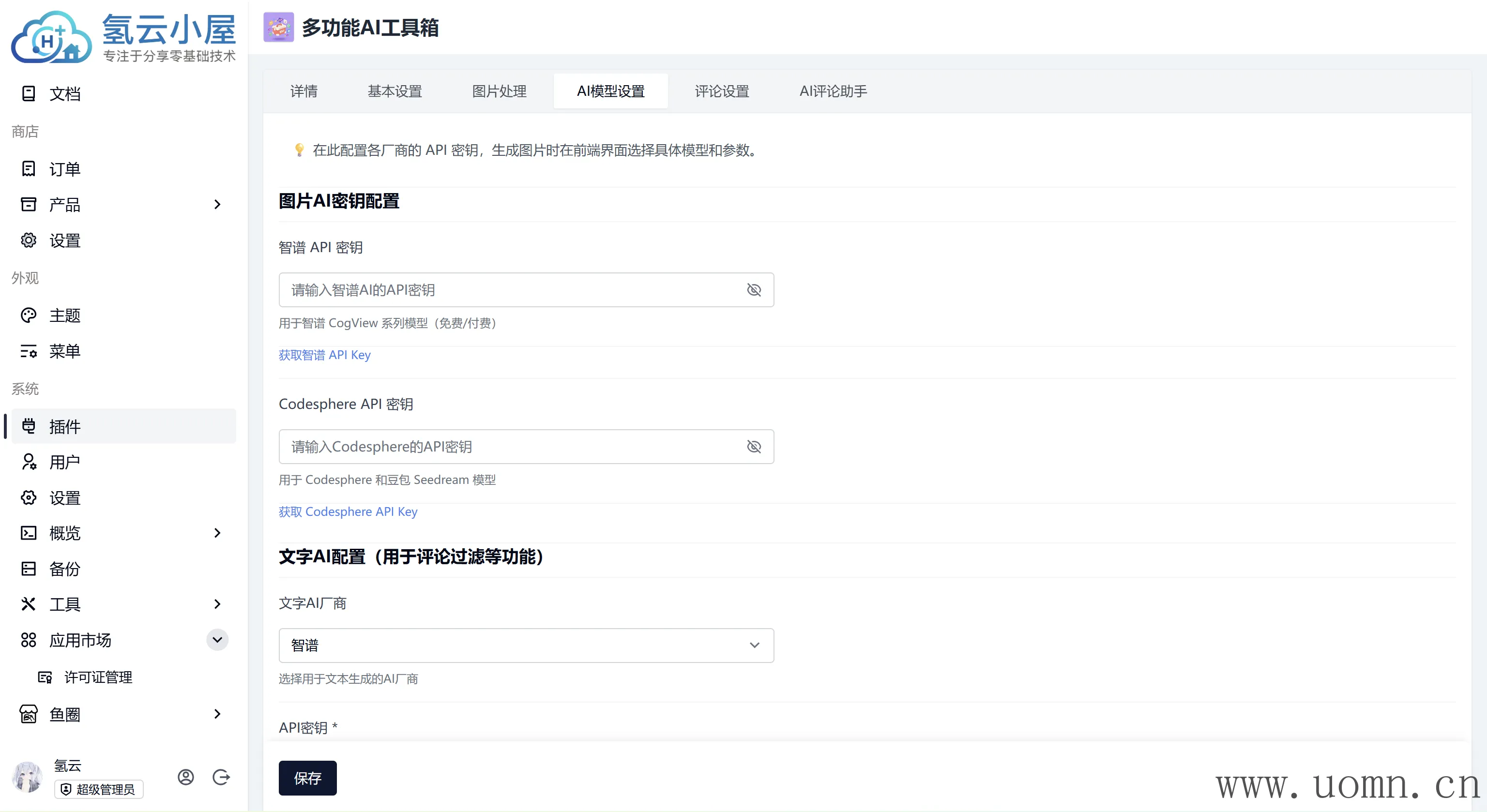The image size is (1487, 812).
Task: Open the text AI vendor dropdown
Action: [526, 645]
